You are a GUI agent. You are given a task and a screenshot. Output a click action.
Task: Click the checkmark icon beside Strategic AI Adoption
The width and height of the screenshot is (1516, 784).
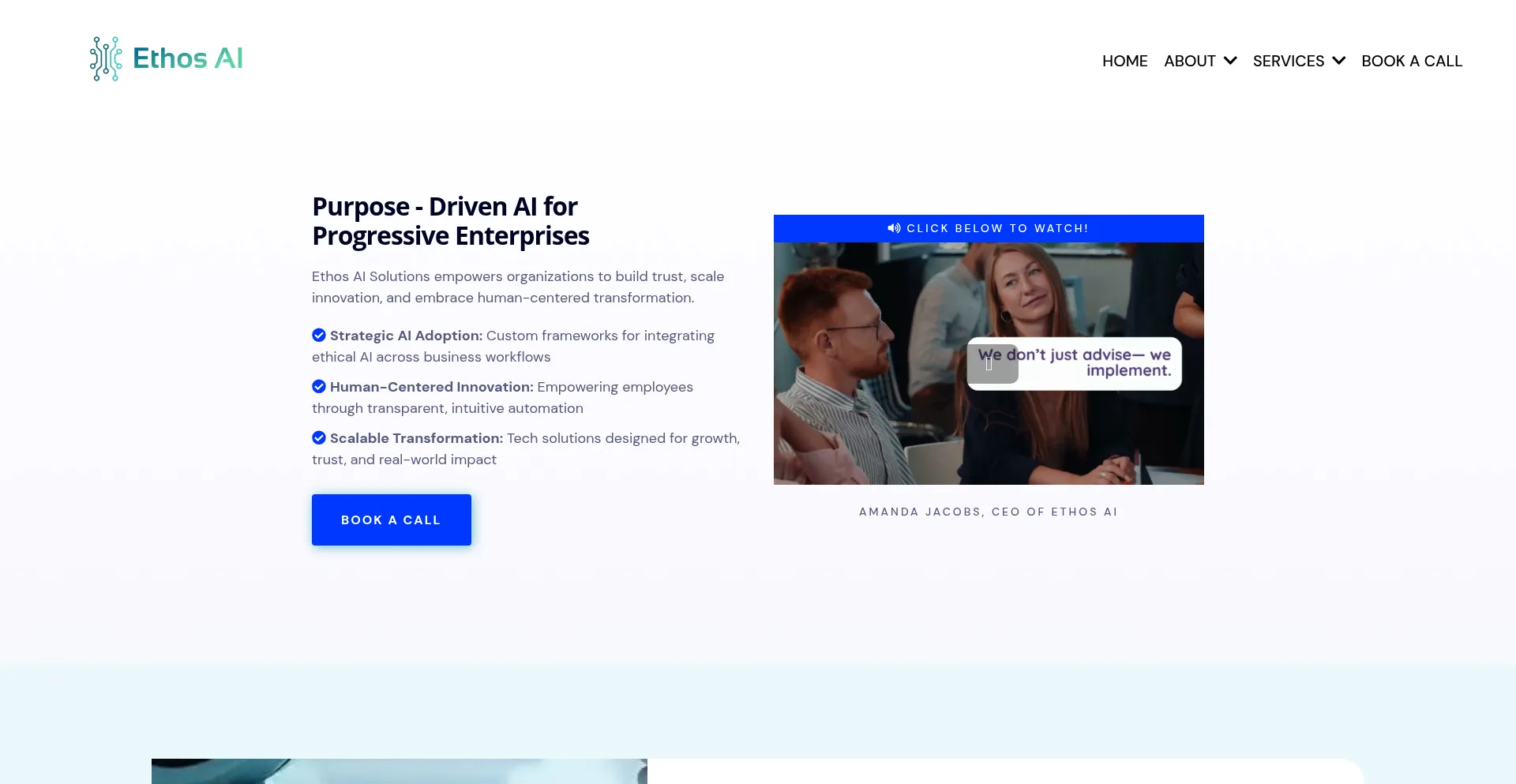click(x=319, y=335)
